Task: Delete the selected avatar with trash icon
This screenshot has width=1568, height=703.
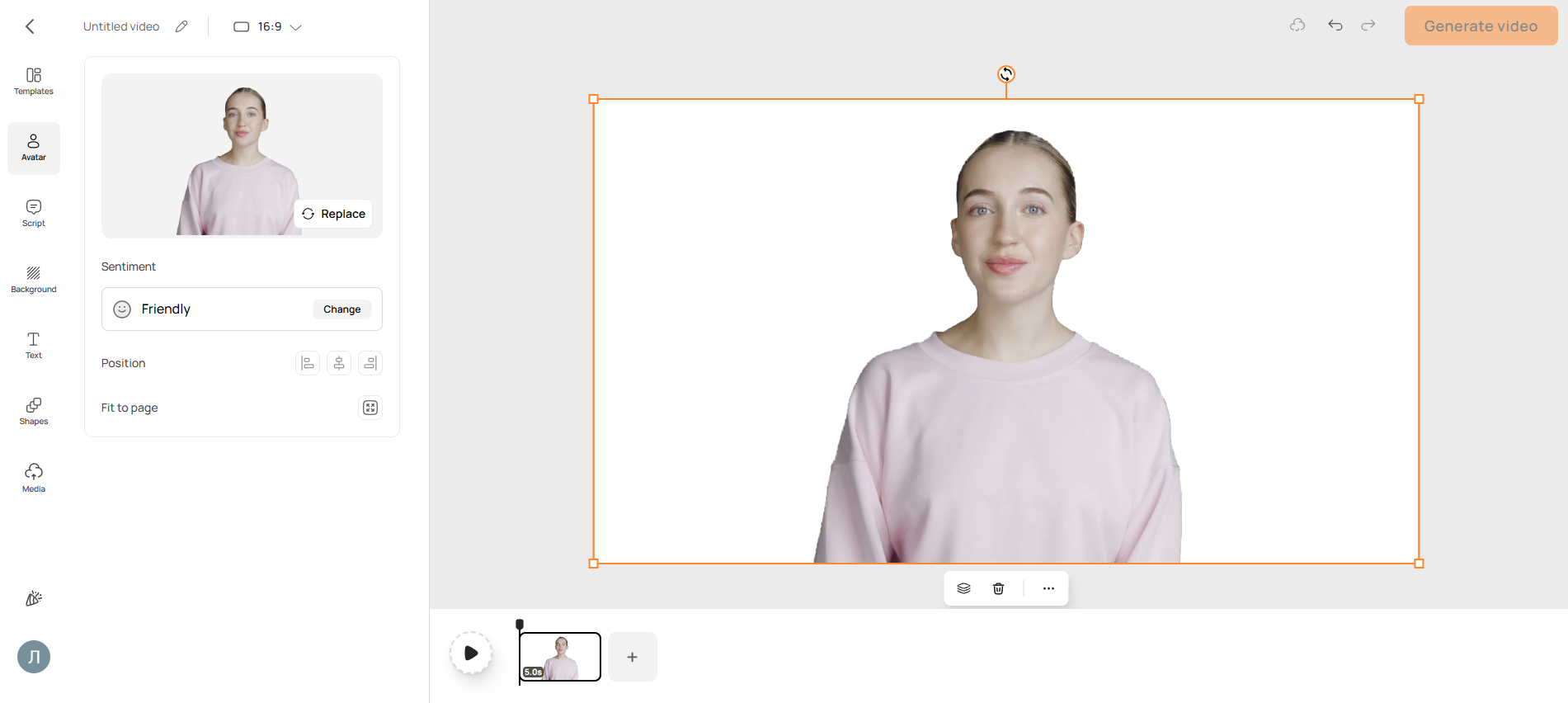Action: coord(998,588)
